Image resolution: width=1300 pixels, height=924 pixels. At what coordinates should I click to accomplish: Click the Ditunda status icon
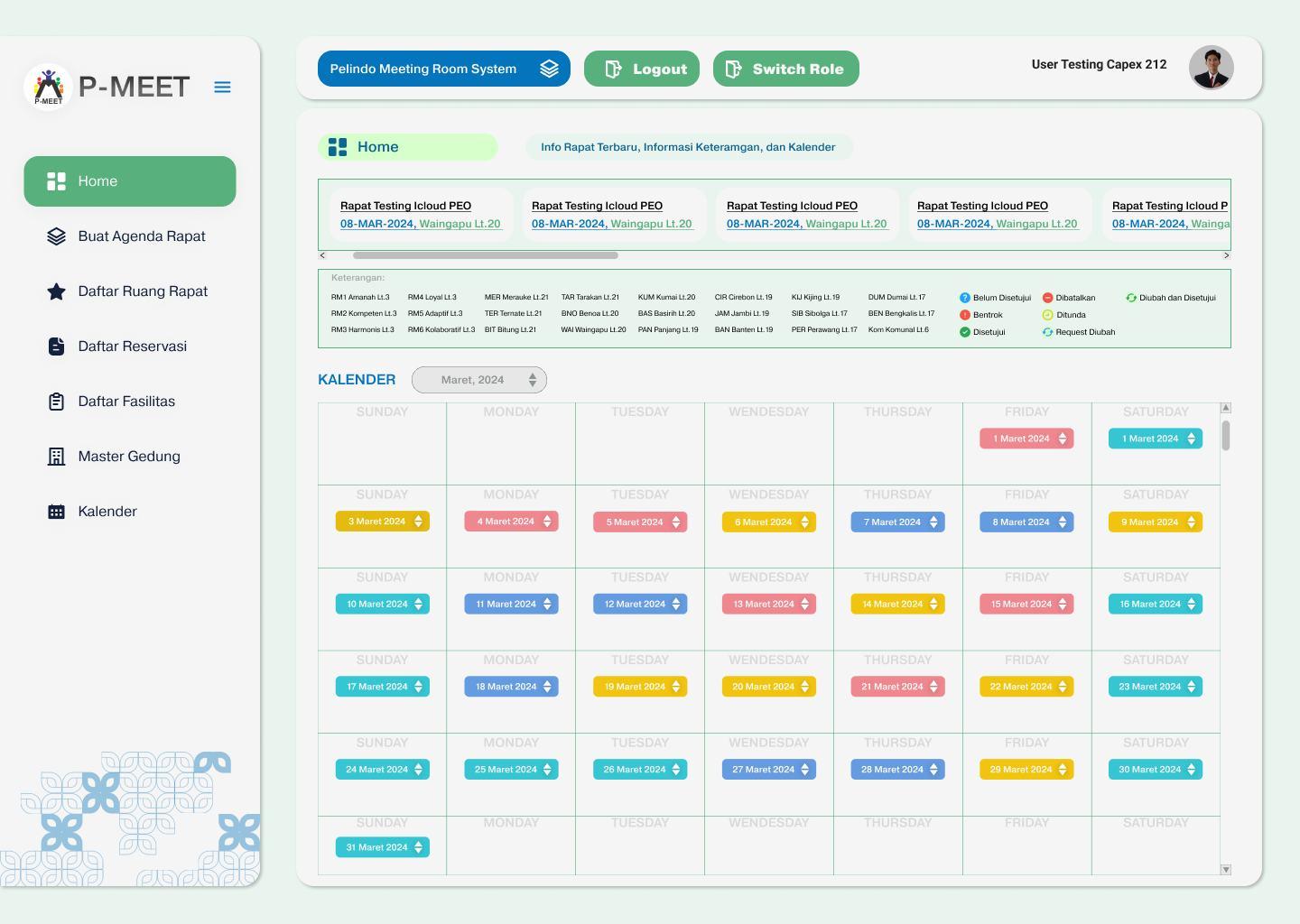pos(1047,315)
